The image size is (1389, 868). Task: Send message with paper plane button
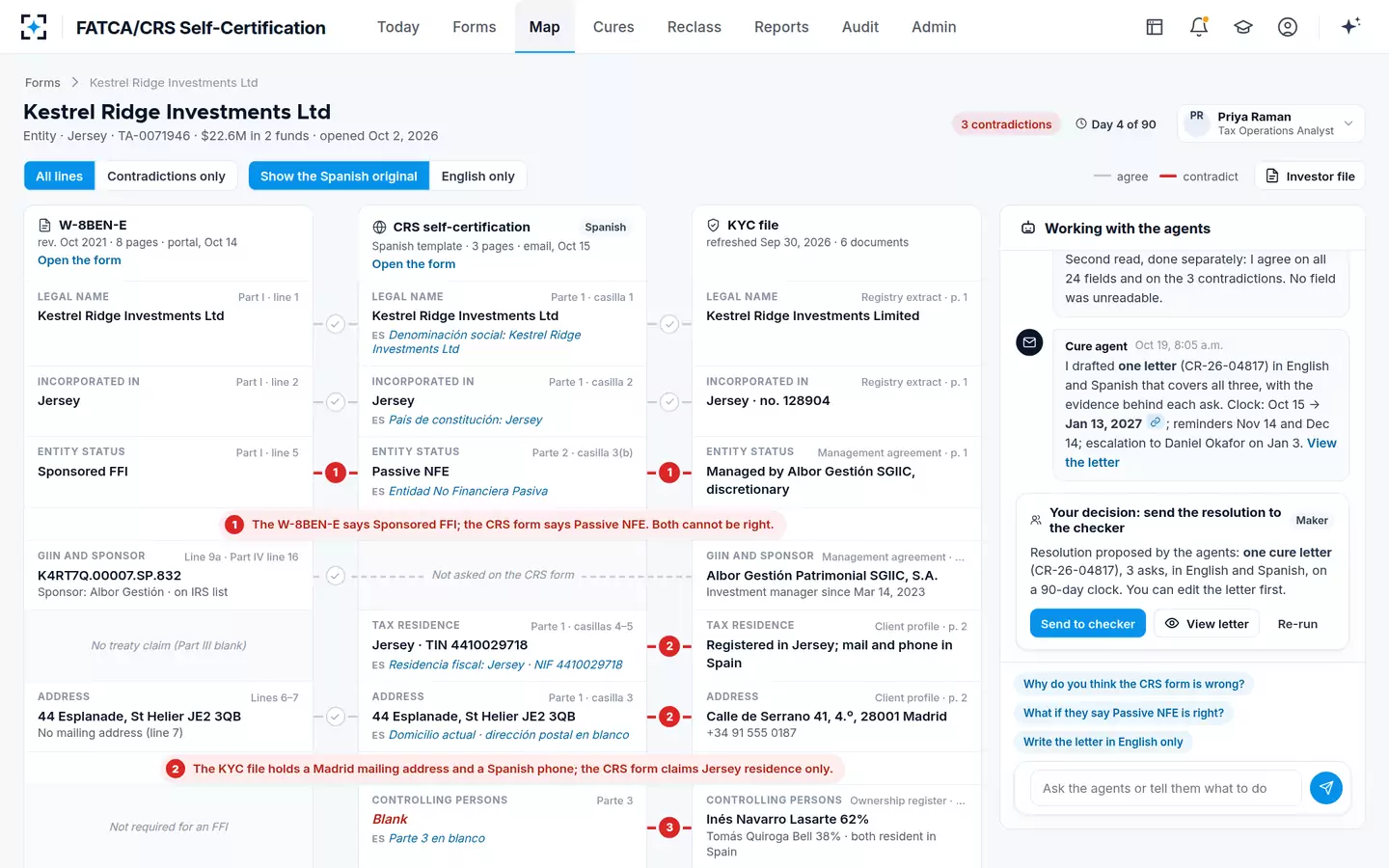click(x=1326, y=788)
